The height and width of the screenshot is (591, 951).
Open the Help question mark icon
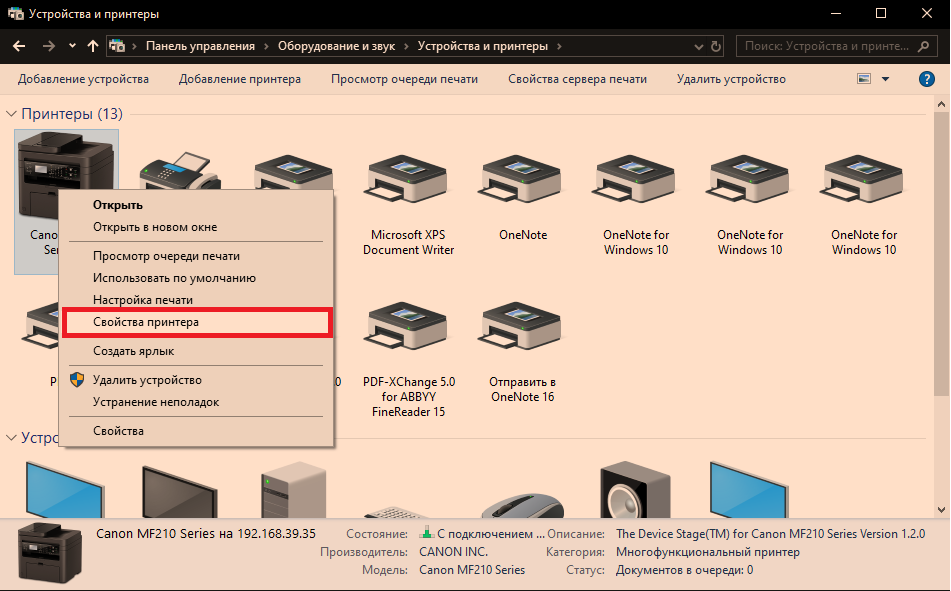coord(927,79)
